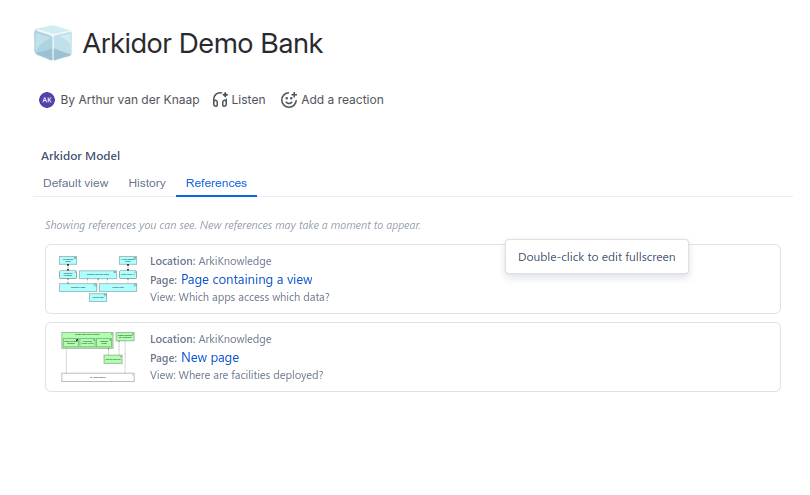Click the 'Showing references you can see' note
810x495 pixels.
[233, 225]
